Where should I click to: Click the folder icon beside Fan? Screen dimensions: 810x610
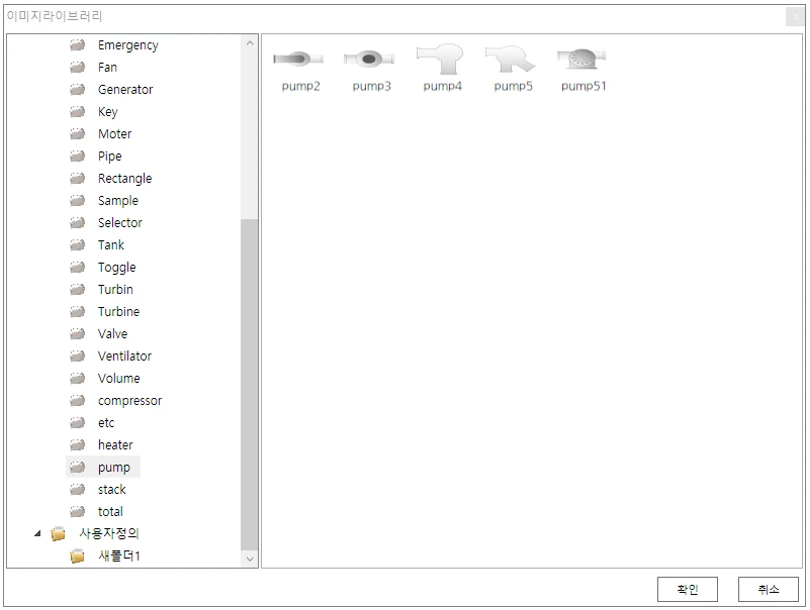[x=77, y=67]
